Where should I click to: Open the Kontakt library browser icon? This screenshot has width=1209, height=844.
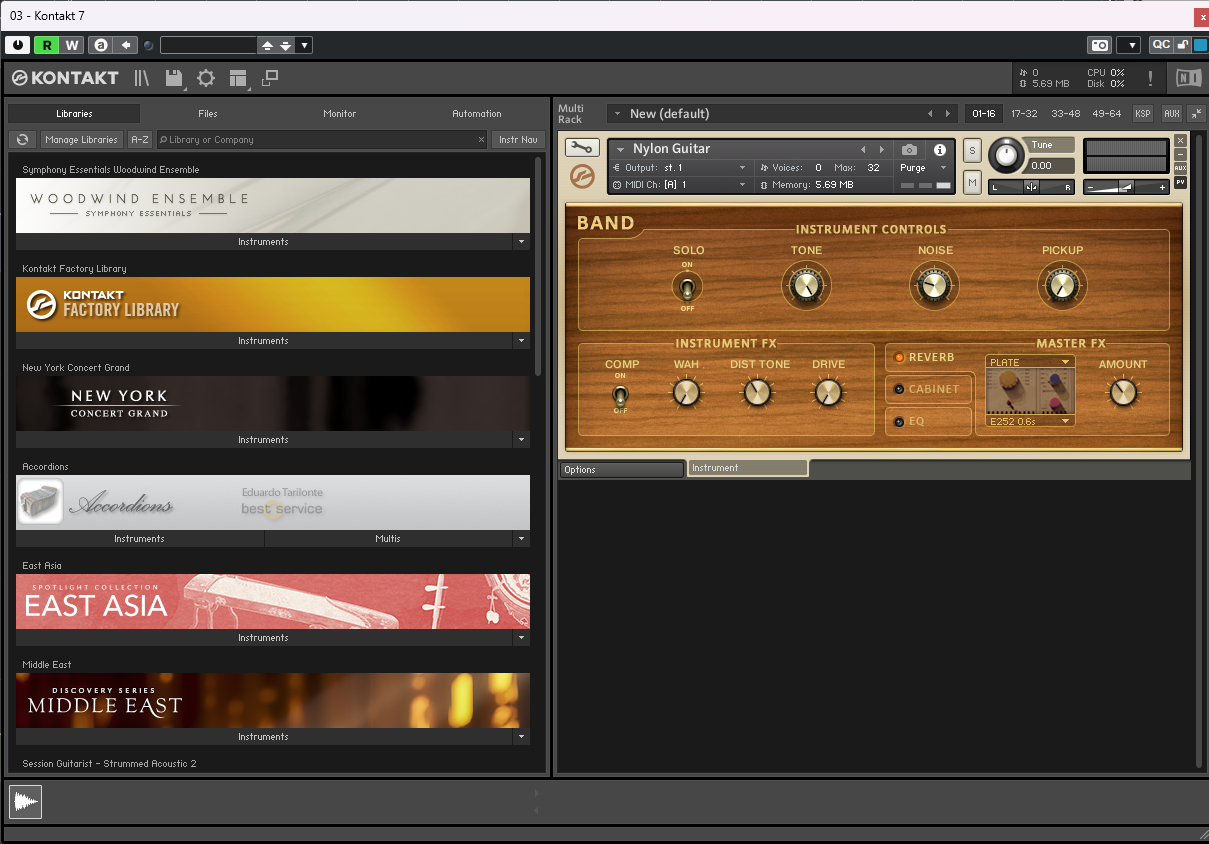[142, 78]
